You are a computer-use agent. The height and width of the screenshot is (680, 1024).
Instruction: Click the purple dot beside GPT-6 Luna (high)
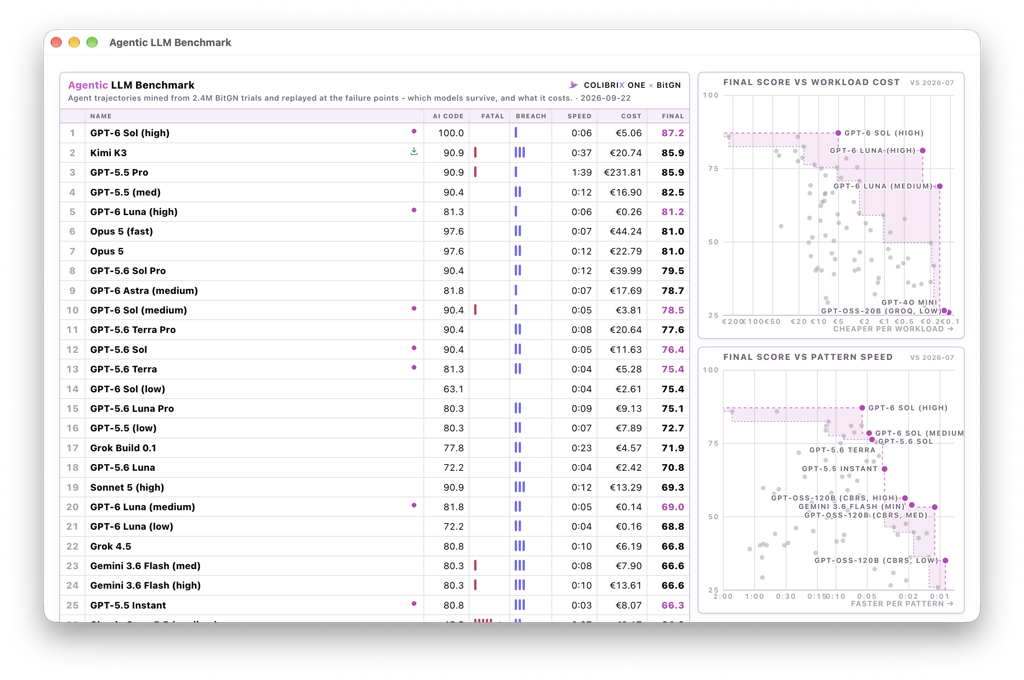click(x=414, y=210)
